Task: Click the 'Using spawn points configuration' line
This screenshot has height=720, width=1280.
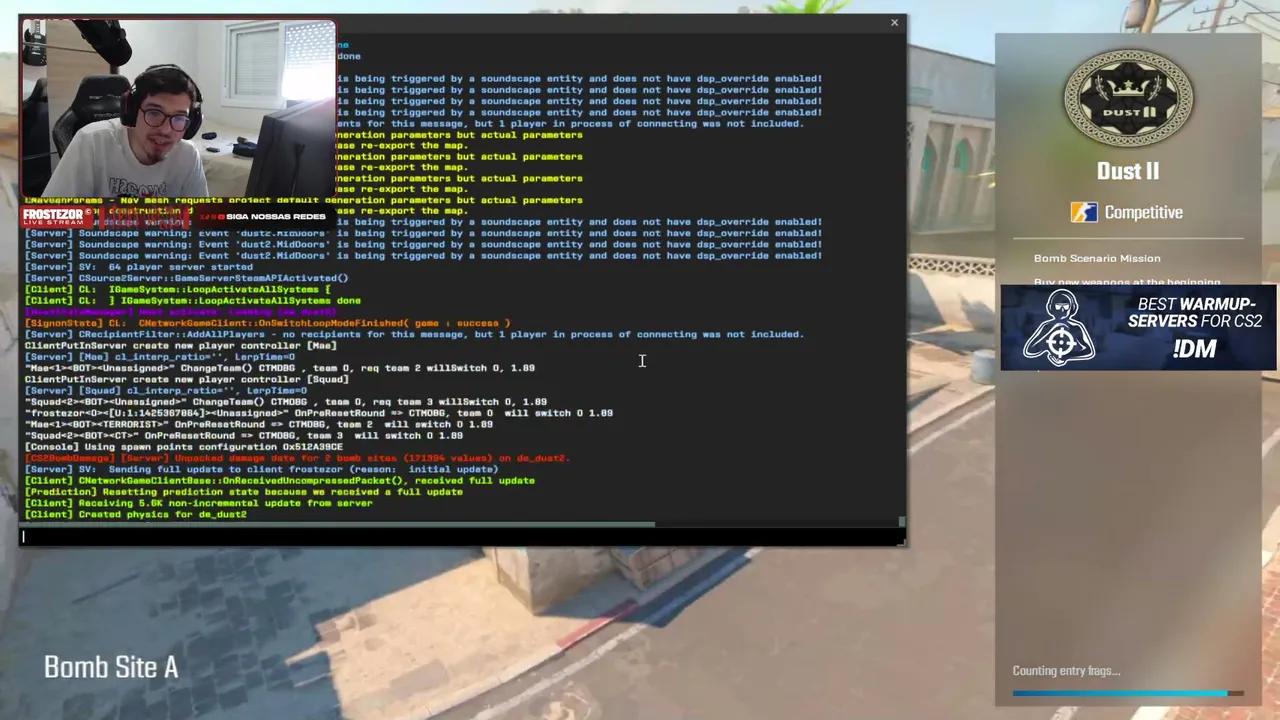Action: point(184,446)
